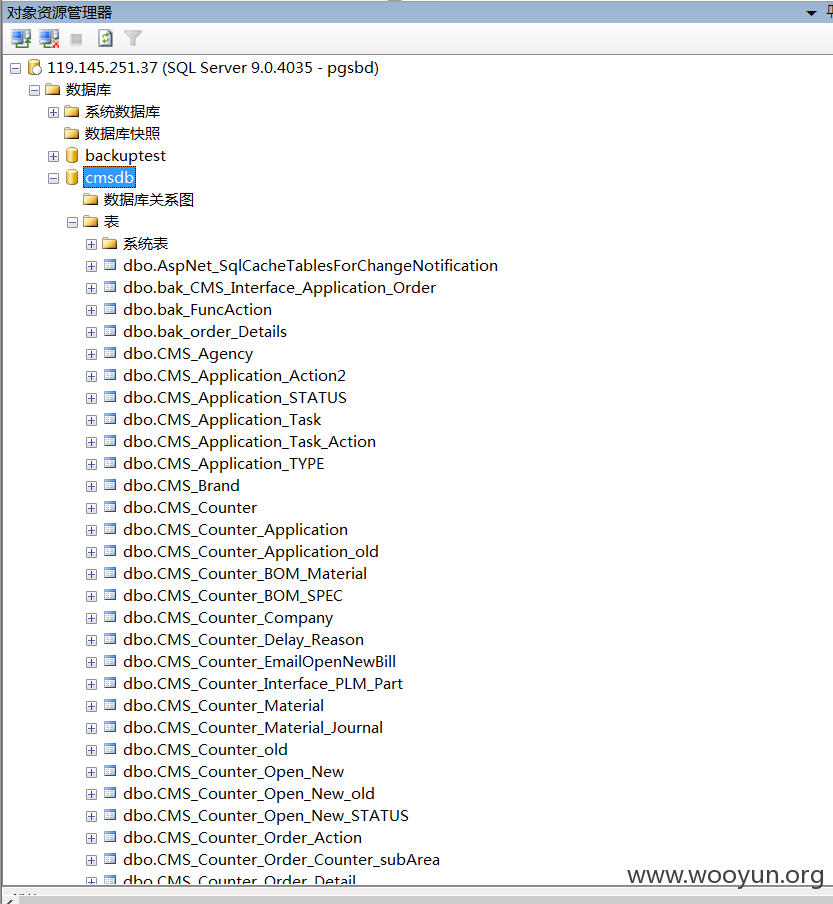Click the Filter funnel toolbar icon
This screenshot has height=904, width=833.
133,39
